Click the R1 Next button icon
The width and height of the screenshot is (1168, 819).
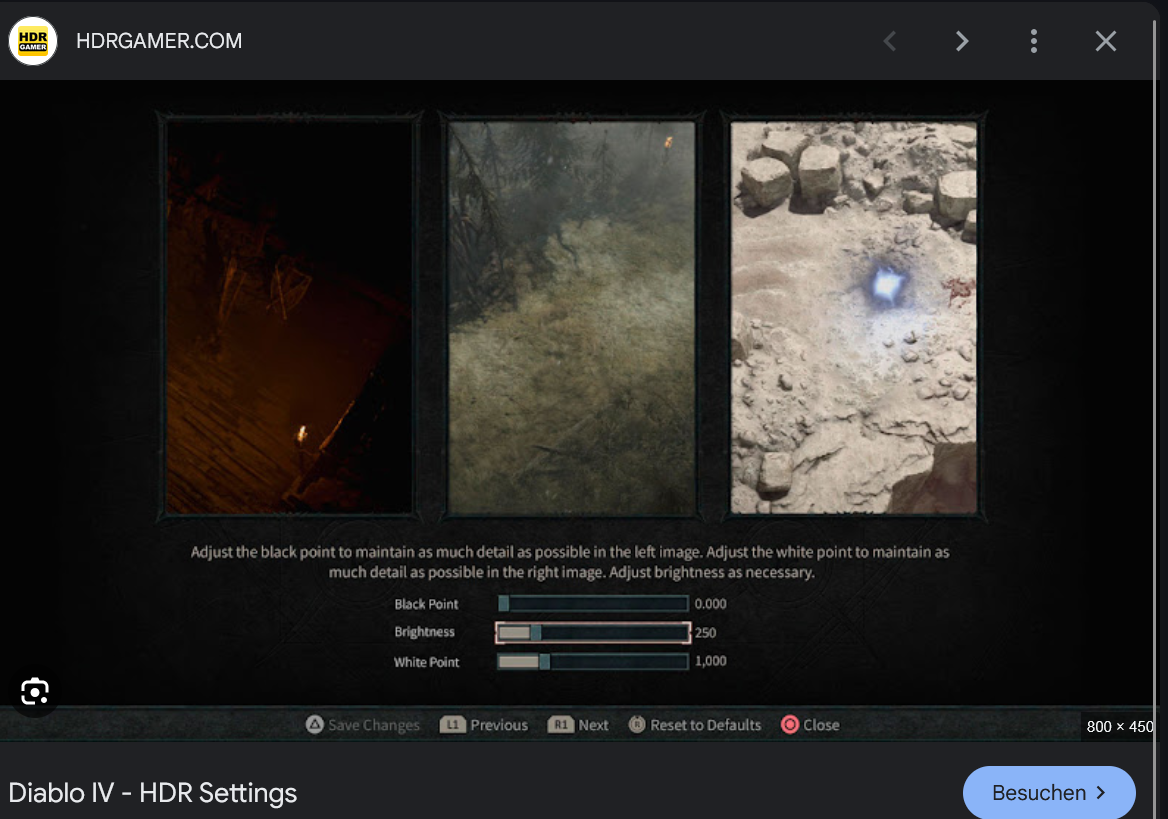tap(561, 724)
